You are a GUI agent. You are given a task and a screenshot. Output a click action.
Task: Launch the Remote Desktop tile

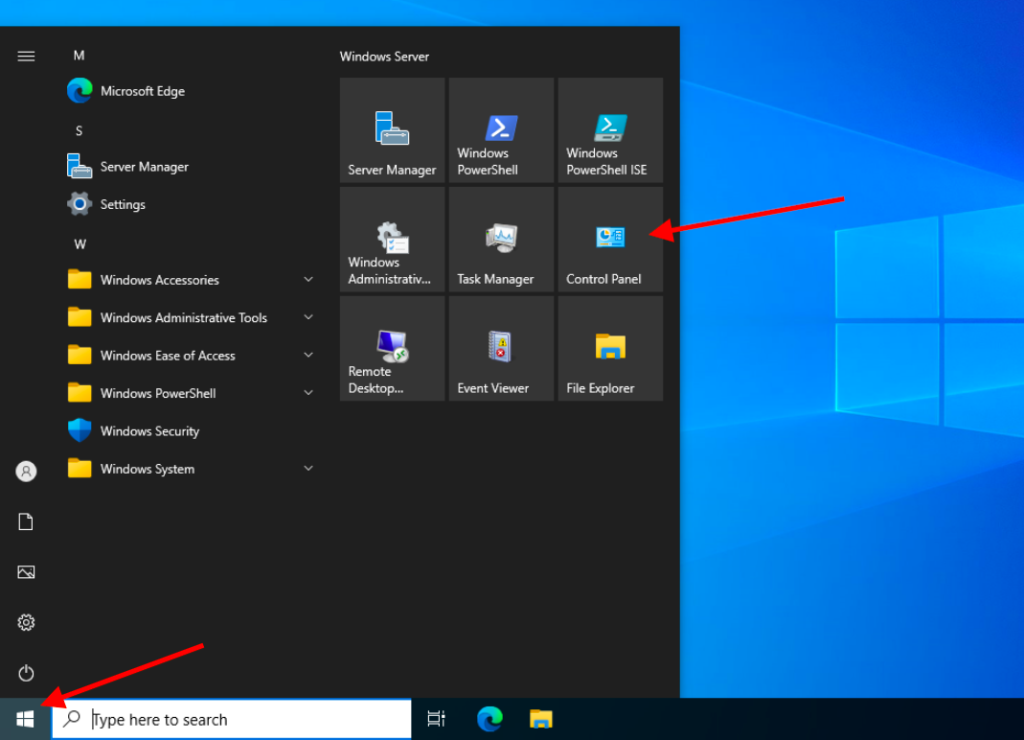[392, 348]
